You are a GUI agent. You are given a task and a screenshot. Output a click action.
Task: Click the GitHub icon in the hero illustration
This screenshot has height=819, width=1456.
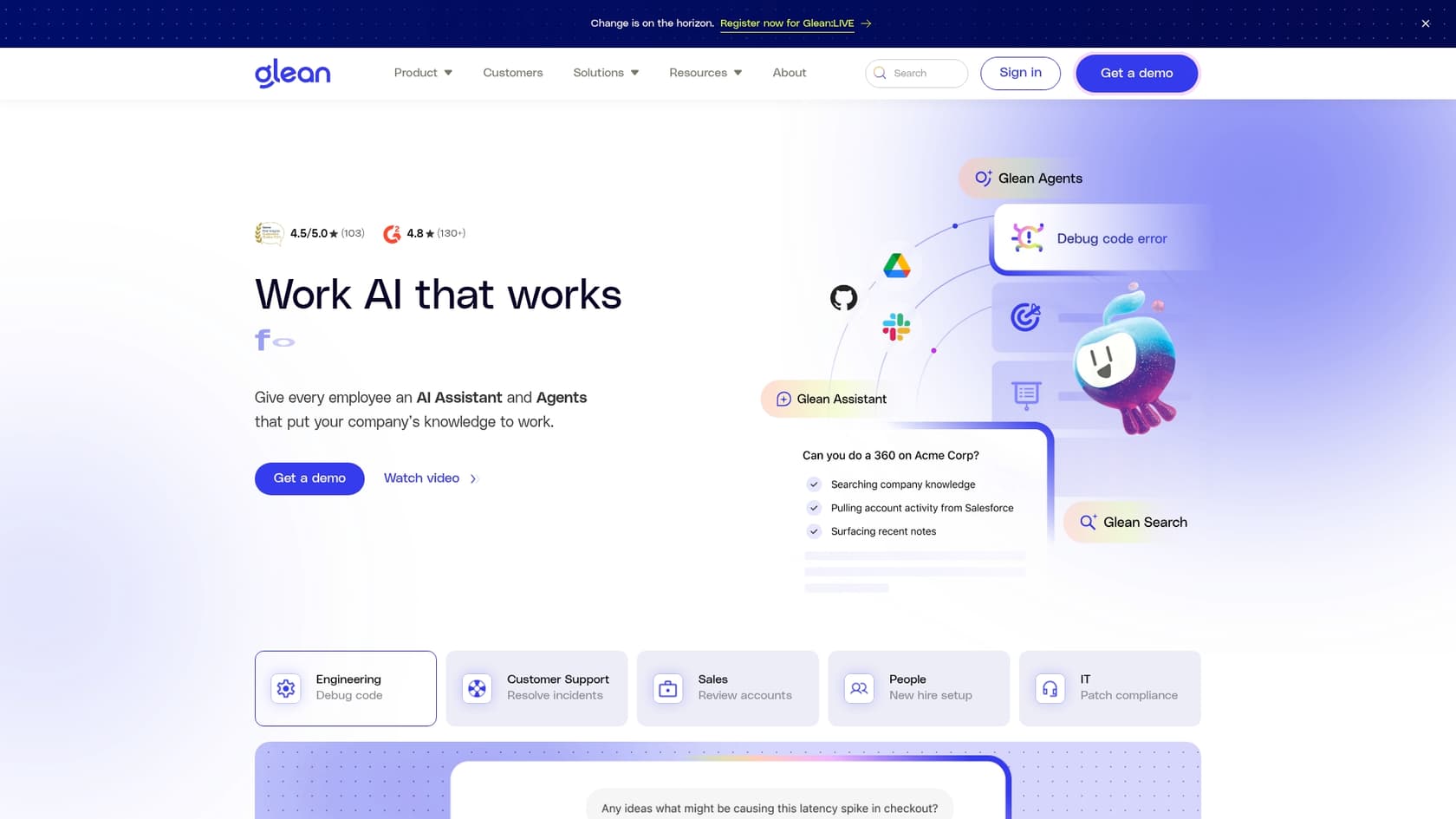click(842, 297)
